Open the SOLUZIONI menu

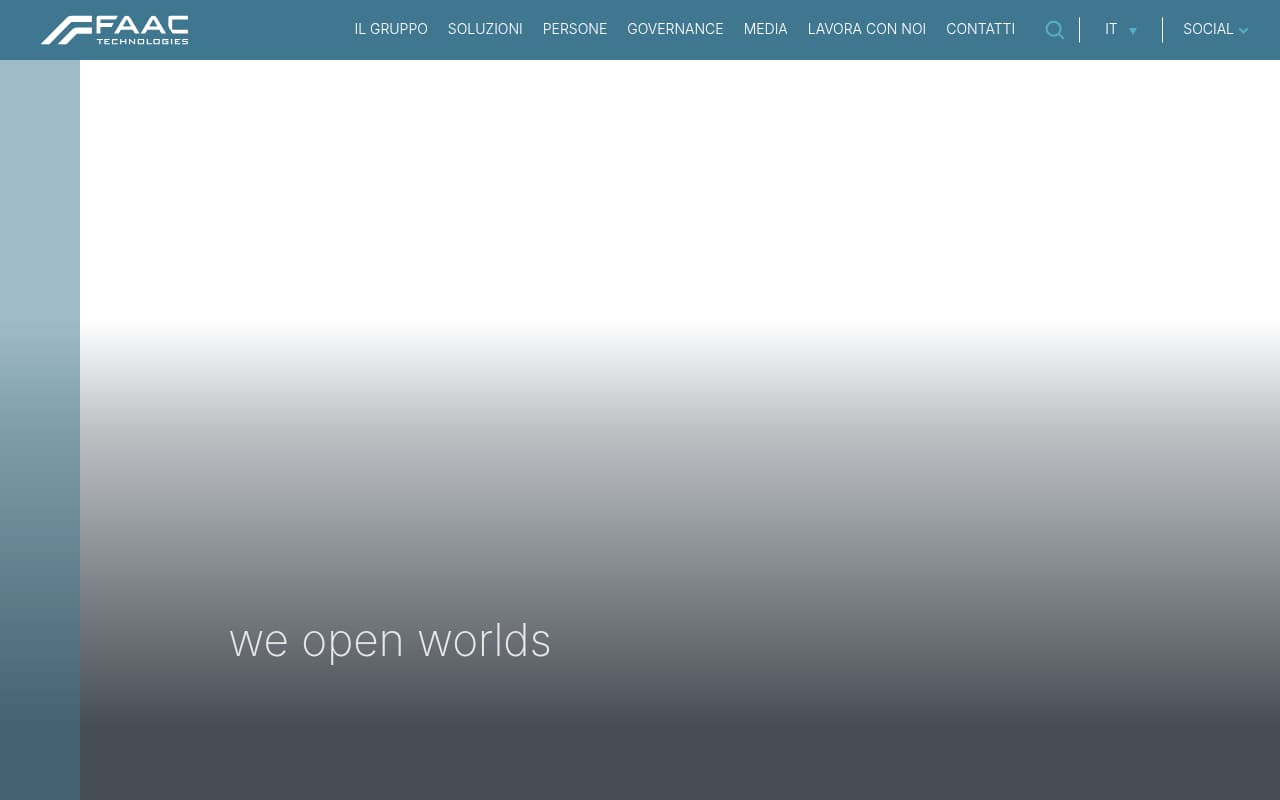[485, 29]
